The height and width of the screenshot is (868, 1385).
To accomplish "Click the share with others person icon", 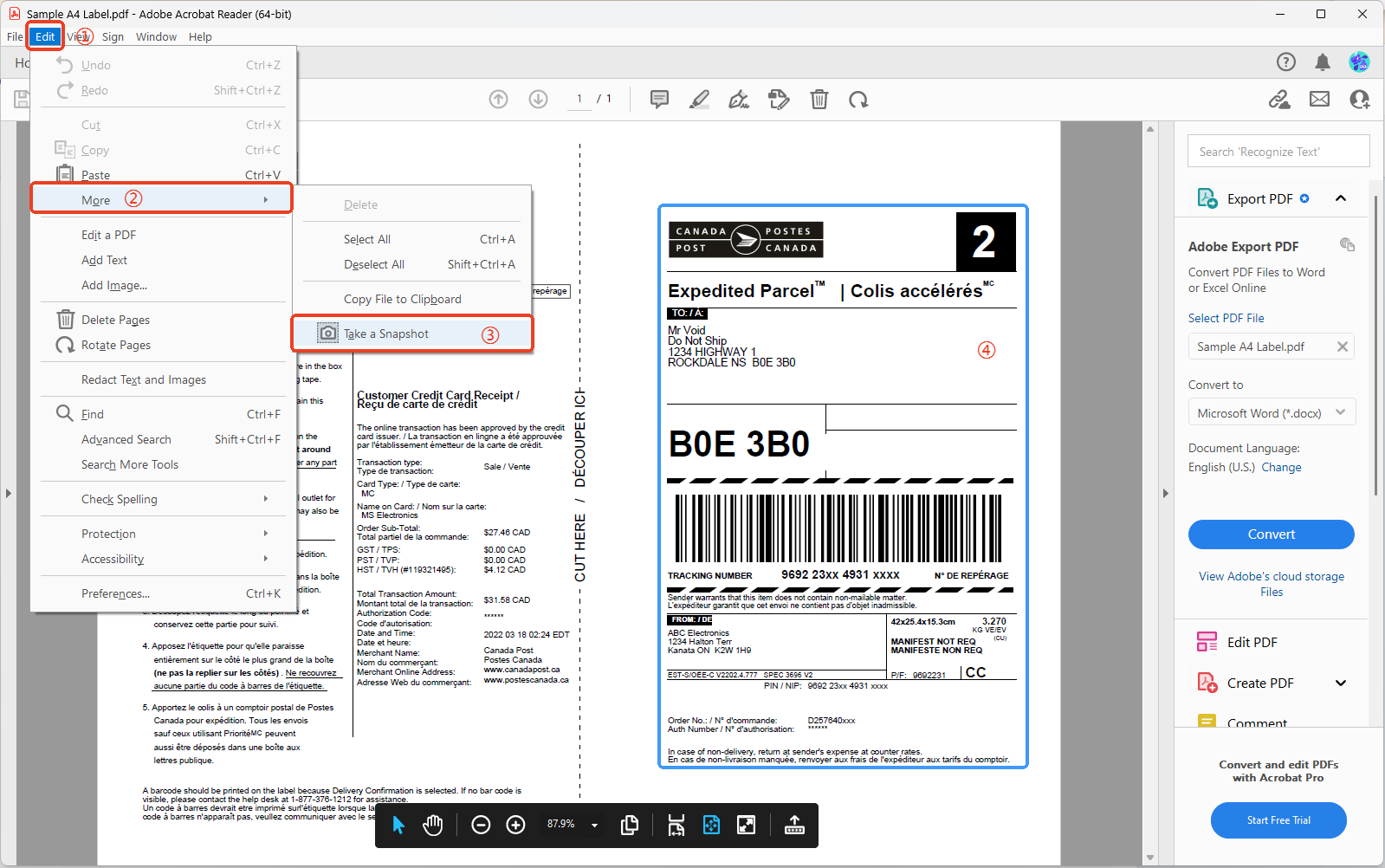I will click(x=1360, y=99).
